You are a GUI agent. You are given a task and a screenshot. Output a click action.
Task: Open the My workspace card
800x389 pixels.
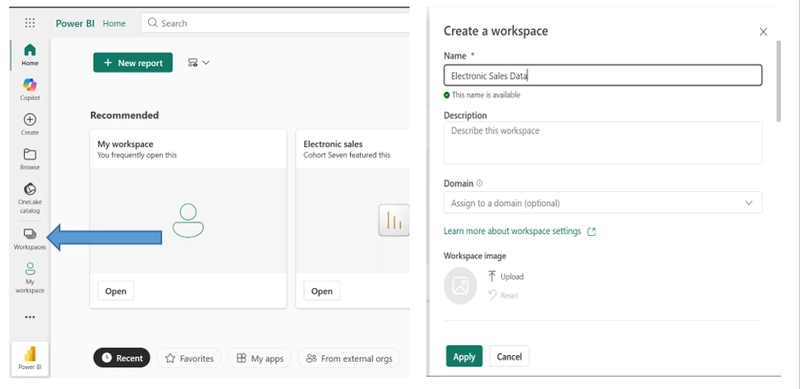[x=116, y=291]
